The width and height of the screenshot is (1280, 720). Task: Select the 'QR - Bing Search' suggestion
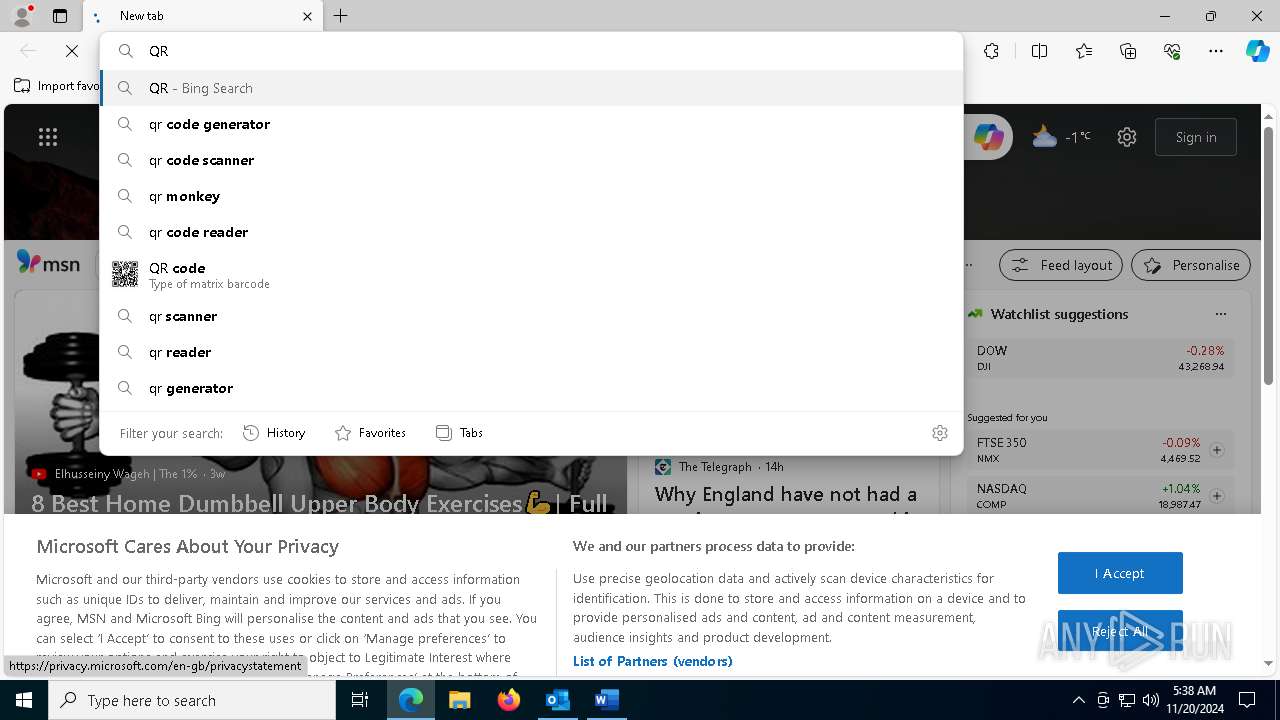[x=531, y=88]
